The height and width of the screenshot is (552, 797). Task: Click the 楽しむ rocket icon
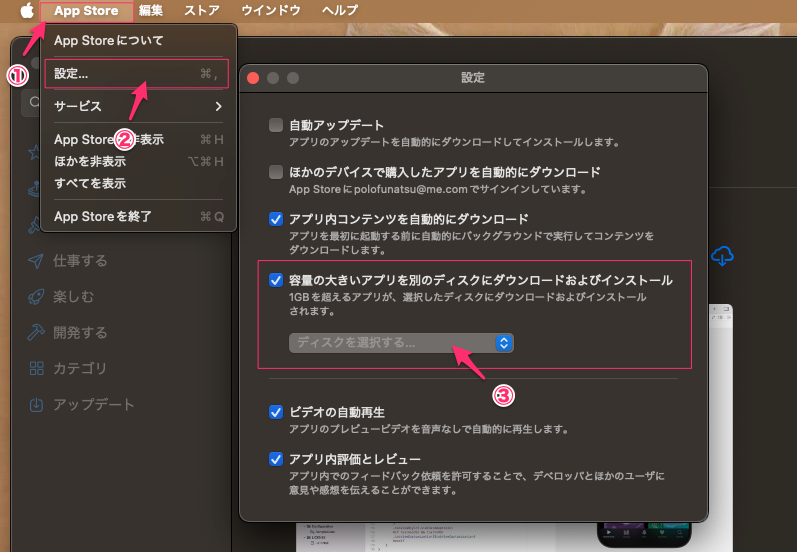coord(36,296)
